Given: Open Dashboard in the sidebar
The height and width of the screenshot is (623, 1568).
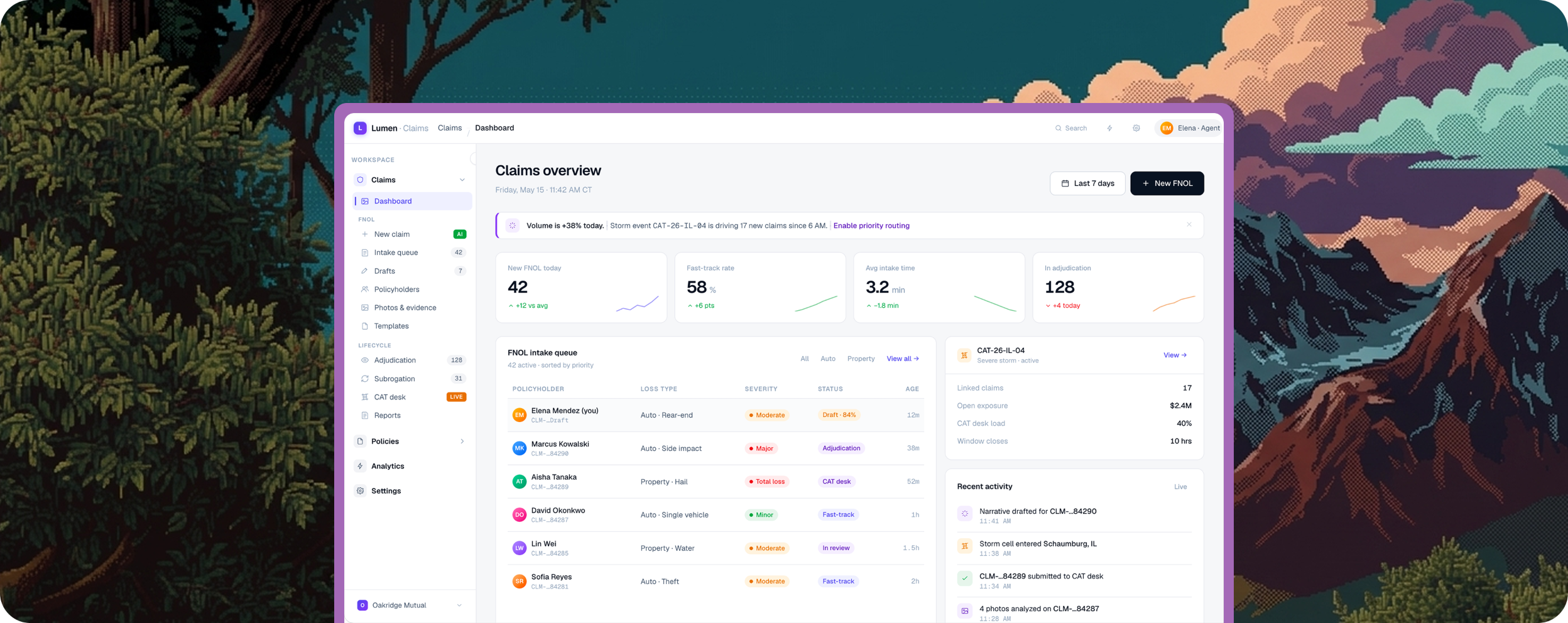Looking at the screenshot, I should coord(412,202).
